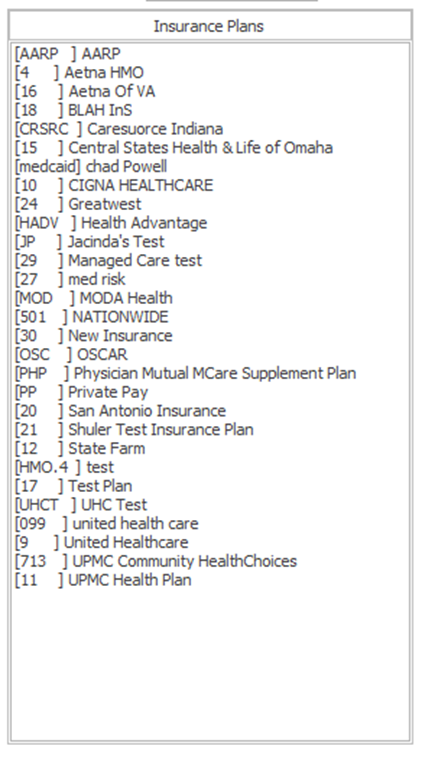
Task: Select the AARP insurance plan
Action: tap(68, 53)
